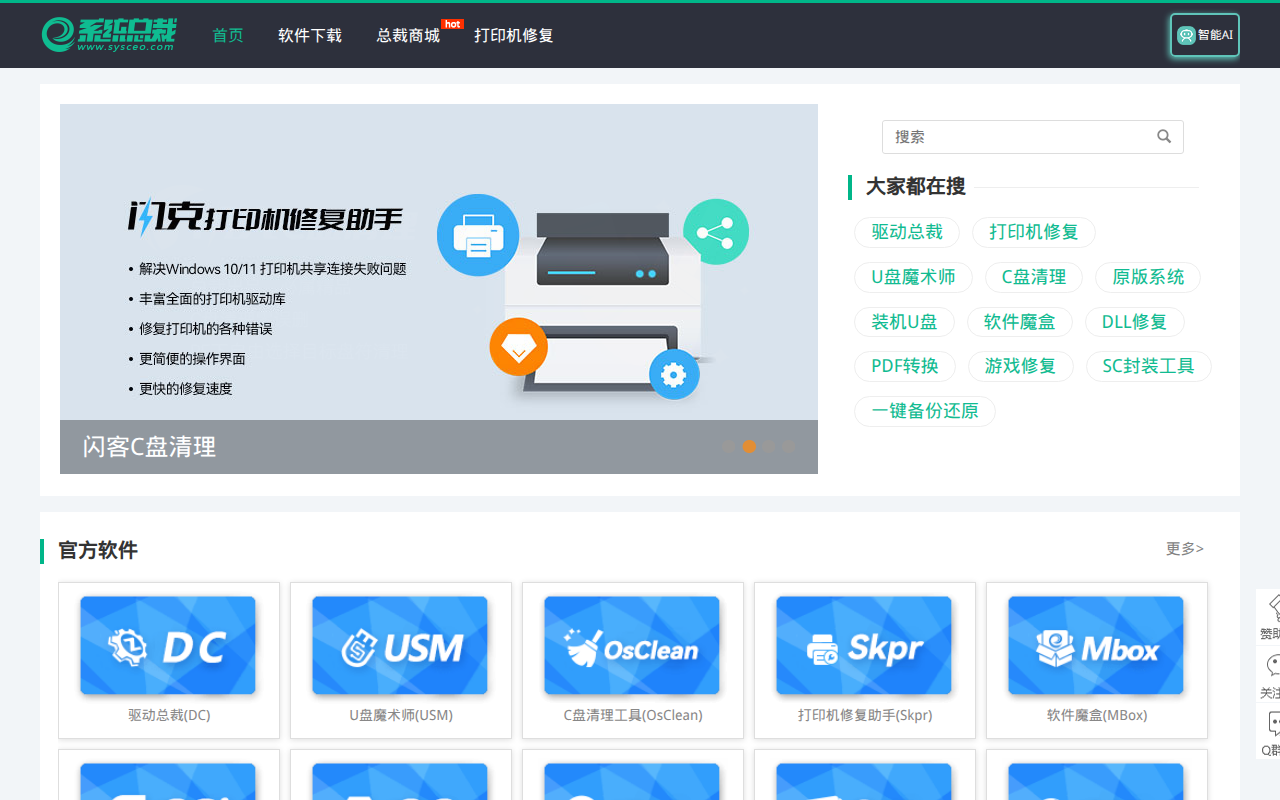1280x800 pixels.
Task: Select U盘魔术师 search tag
Action: pyautogui.click(x=913, y=277)
